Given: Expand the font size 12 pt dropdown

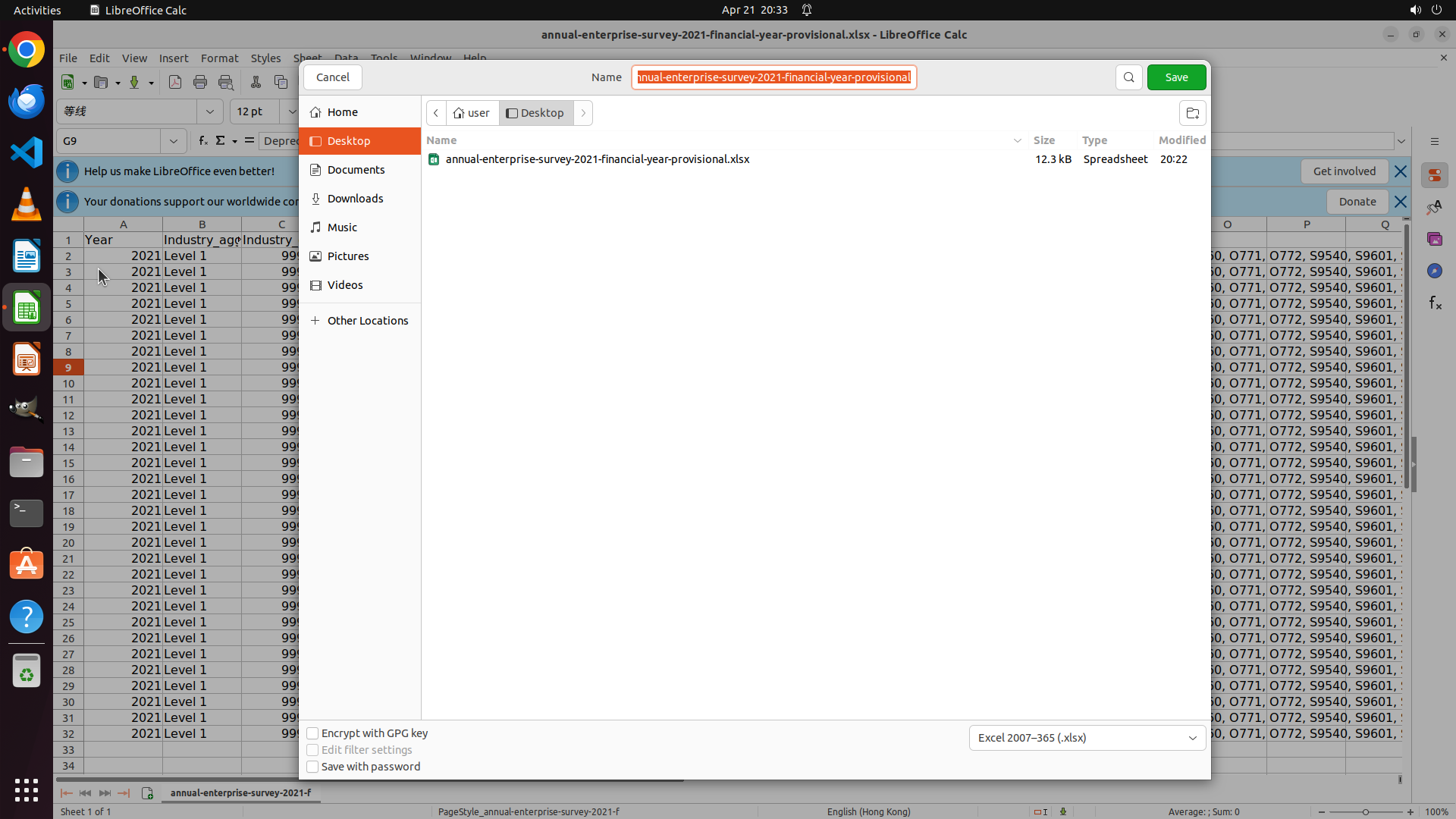Looking at the screenshot, I should coord(292,111).
